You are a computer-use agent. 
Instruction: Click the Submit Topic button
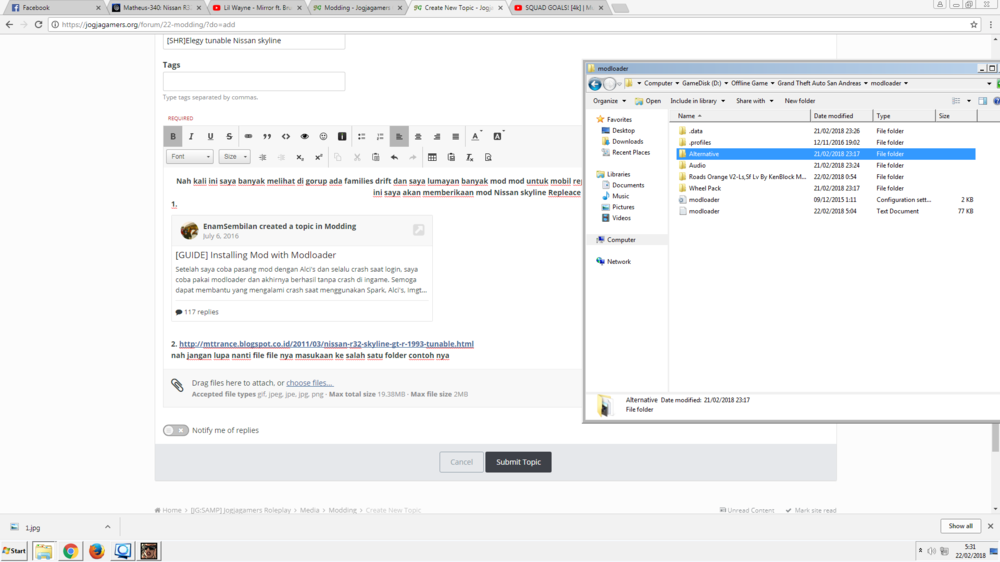point(518,462)
